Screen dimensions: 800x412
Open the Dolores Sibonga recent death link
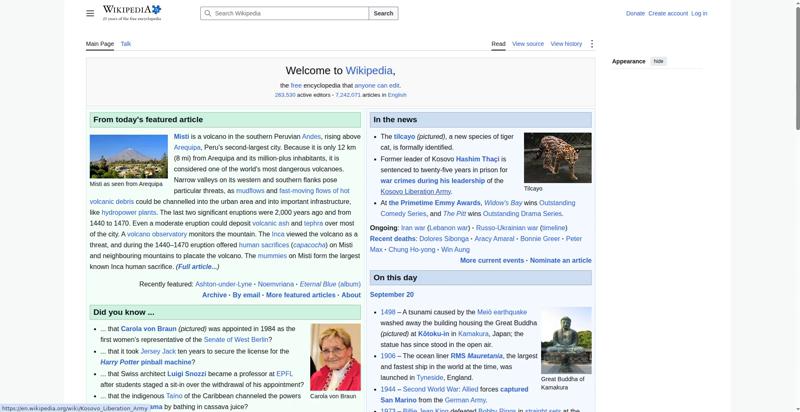pyautogui.click(x=444, y=239)
